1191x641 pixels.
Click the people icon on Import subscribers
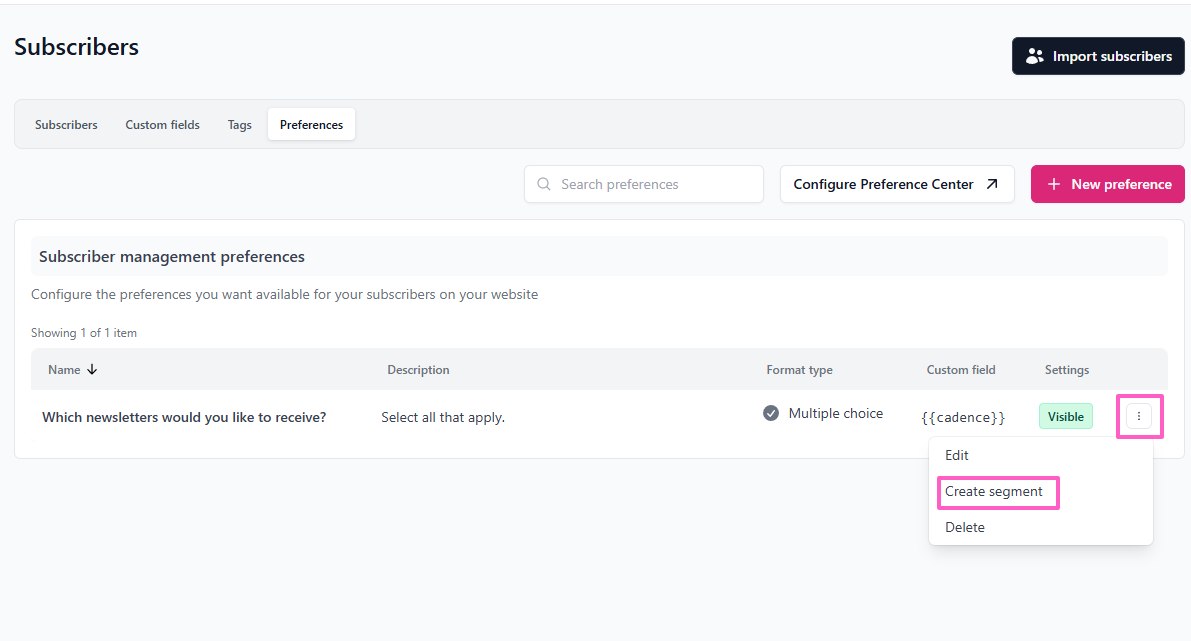[x=1035, y=57]
